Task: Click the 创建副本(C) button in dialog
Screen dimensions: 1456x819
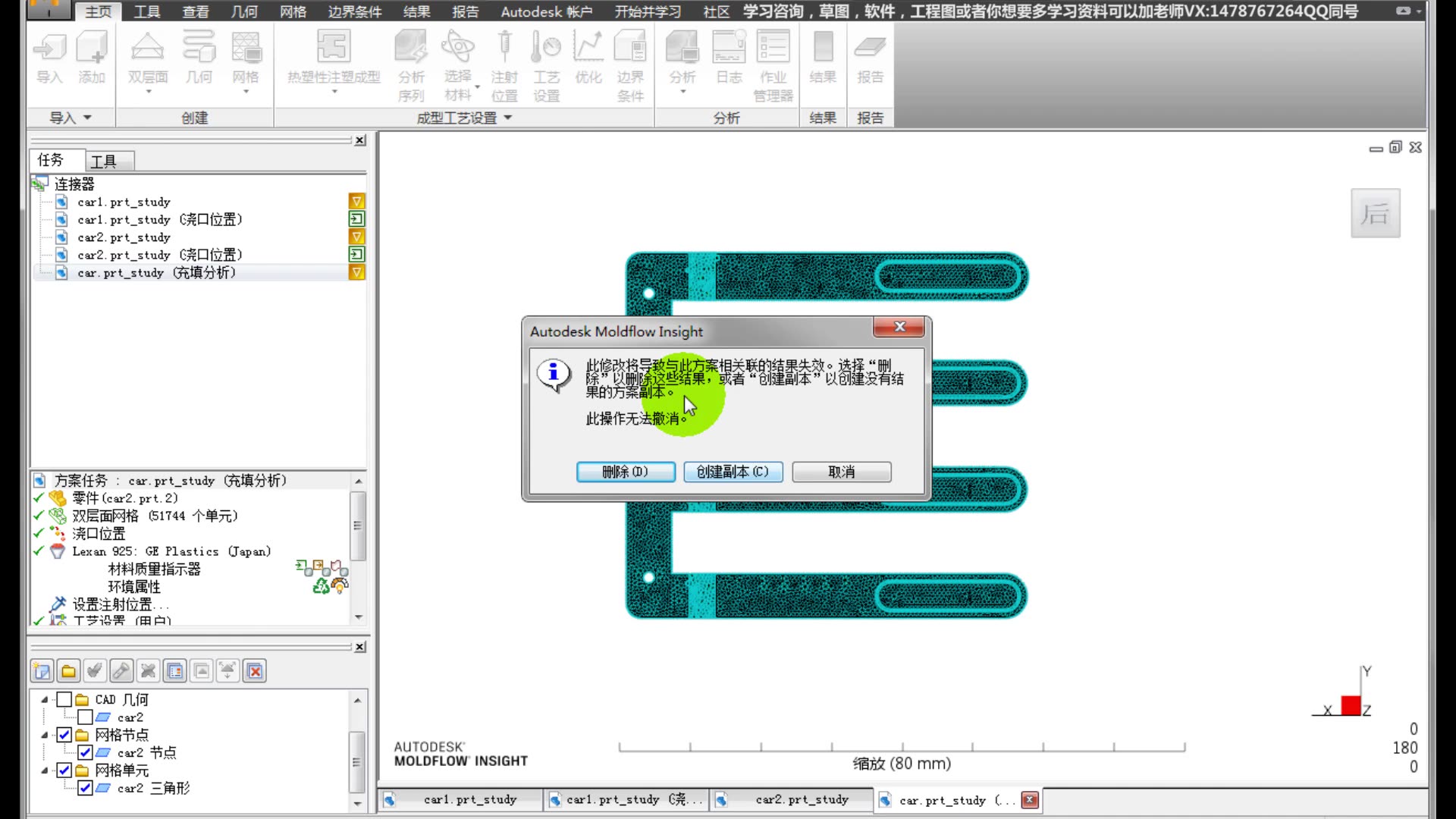Action: click(x=733, y=472)
